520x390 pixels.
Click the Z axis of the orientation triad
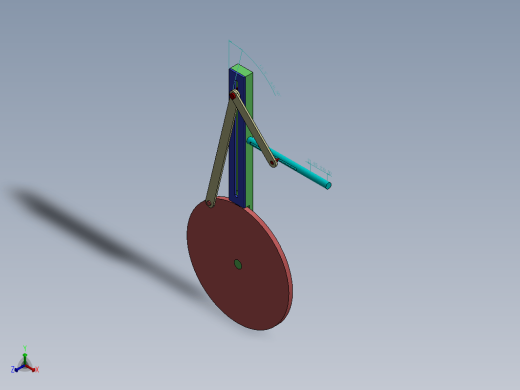[x=19, y=369]
